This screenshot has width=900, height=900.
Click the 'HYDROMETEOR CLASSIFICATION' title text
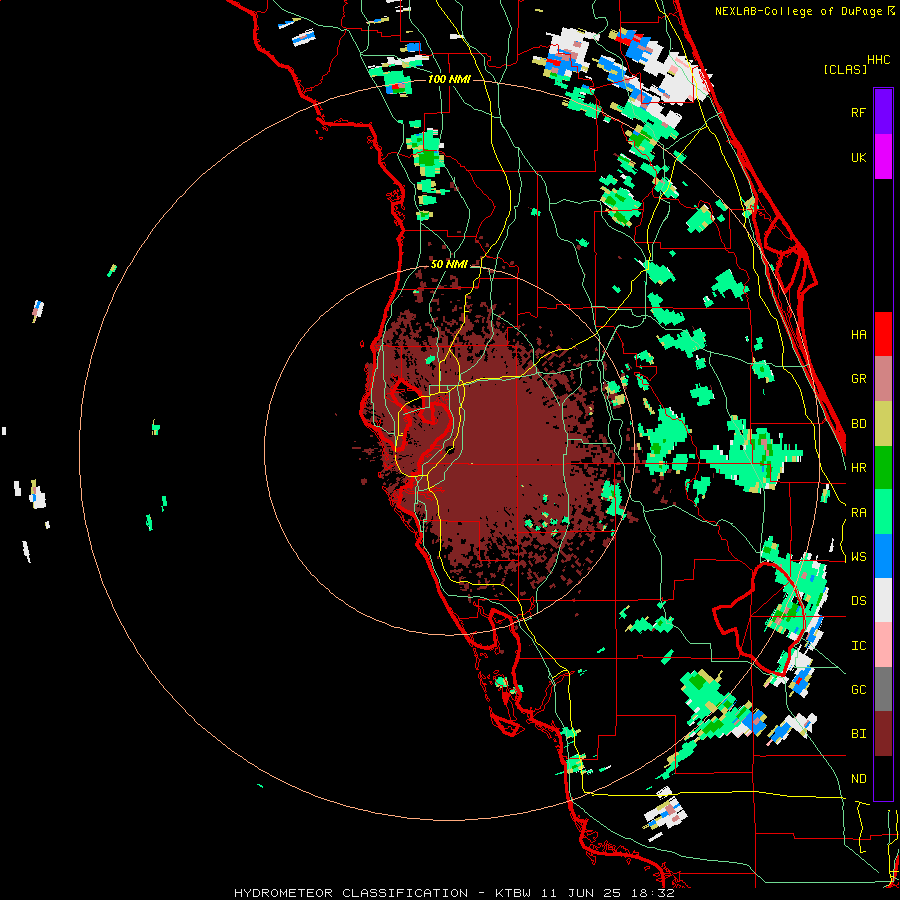click(351, 893)
